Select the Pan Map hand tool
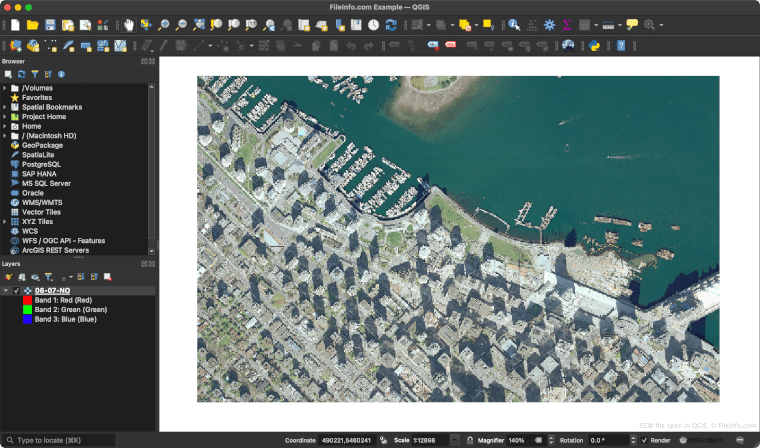 (x=129, y=24)
